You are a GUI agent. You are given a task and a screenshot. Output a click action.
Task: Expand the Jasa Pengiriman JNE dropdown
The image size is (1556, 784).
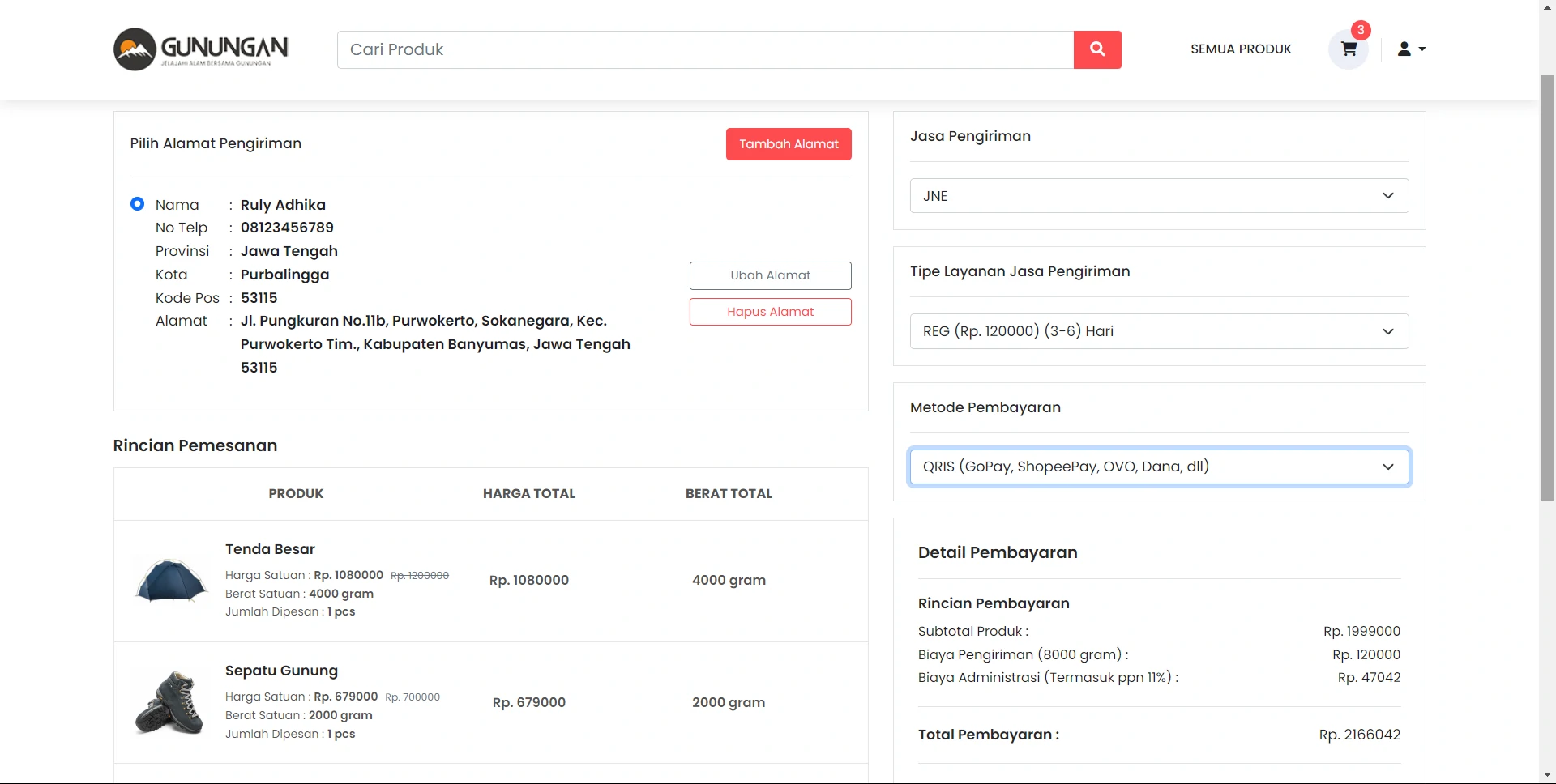pyautogui.click(x=1159, y=196)
